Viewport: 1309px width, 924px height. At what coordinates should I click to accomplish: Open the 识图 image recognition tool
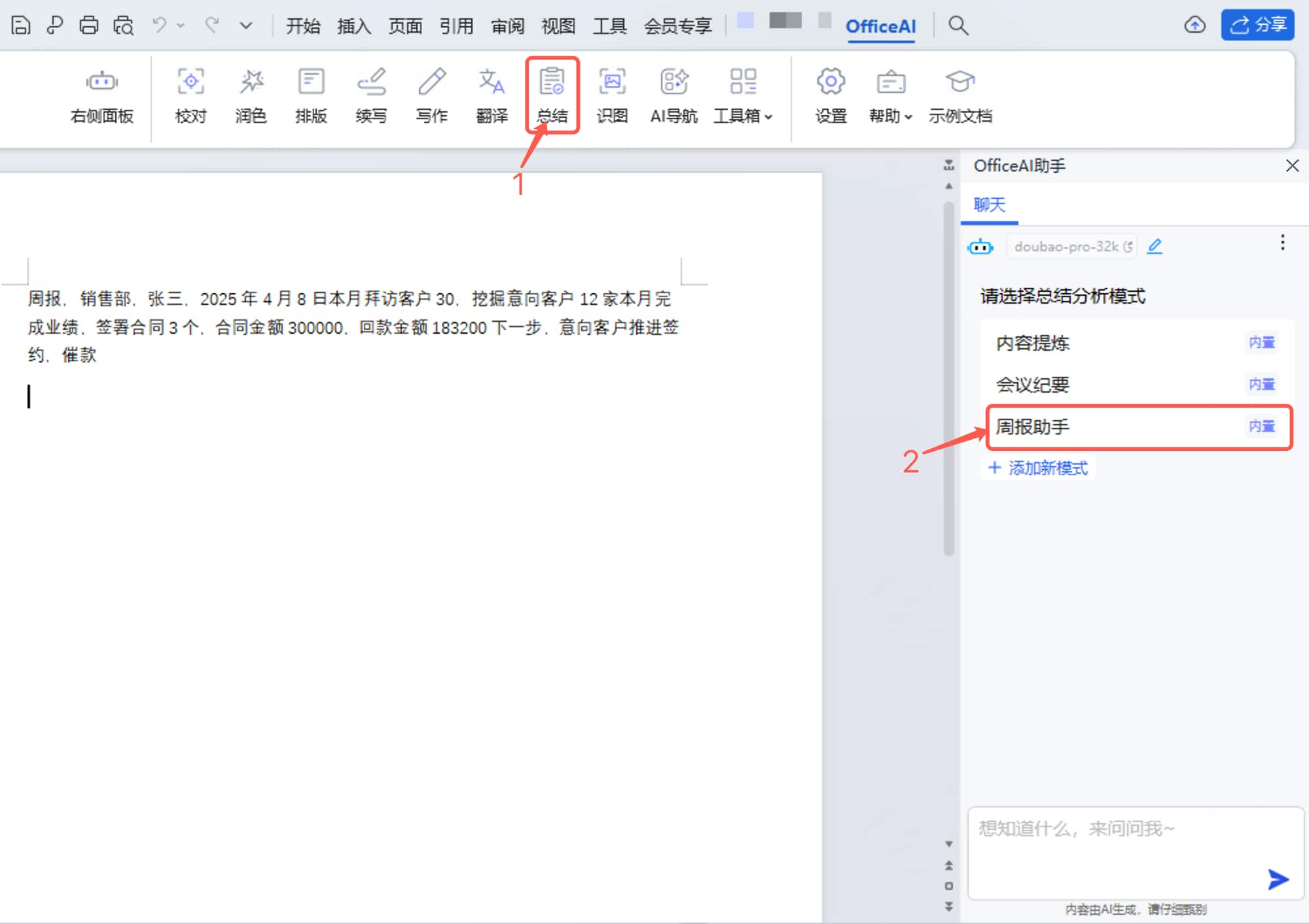612,97
